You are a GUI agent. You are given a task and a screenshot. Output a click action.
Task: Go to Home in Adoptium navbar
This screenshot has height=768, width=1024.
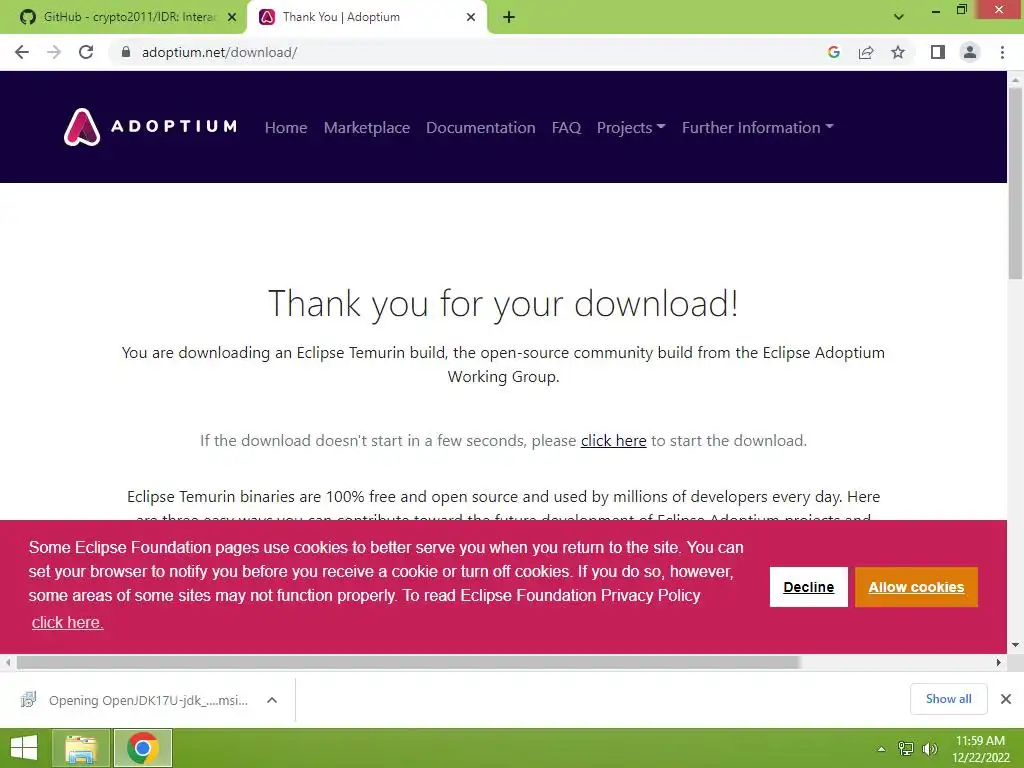click(286, 127)
